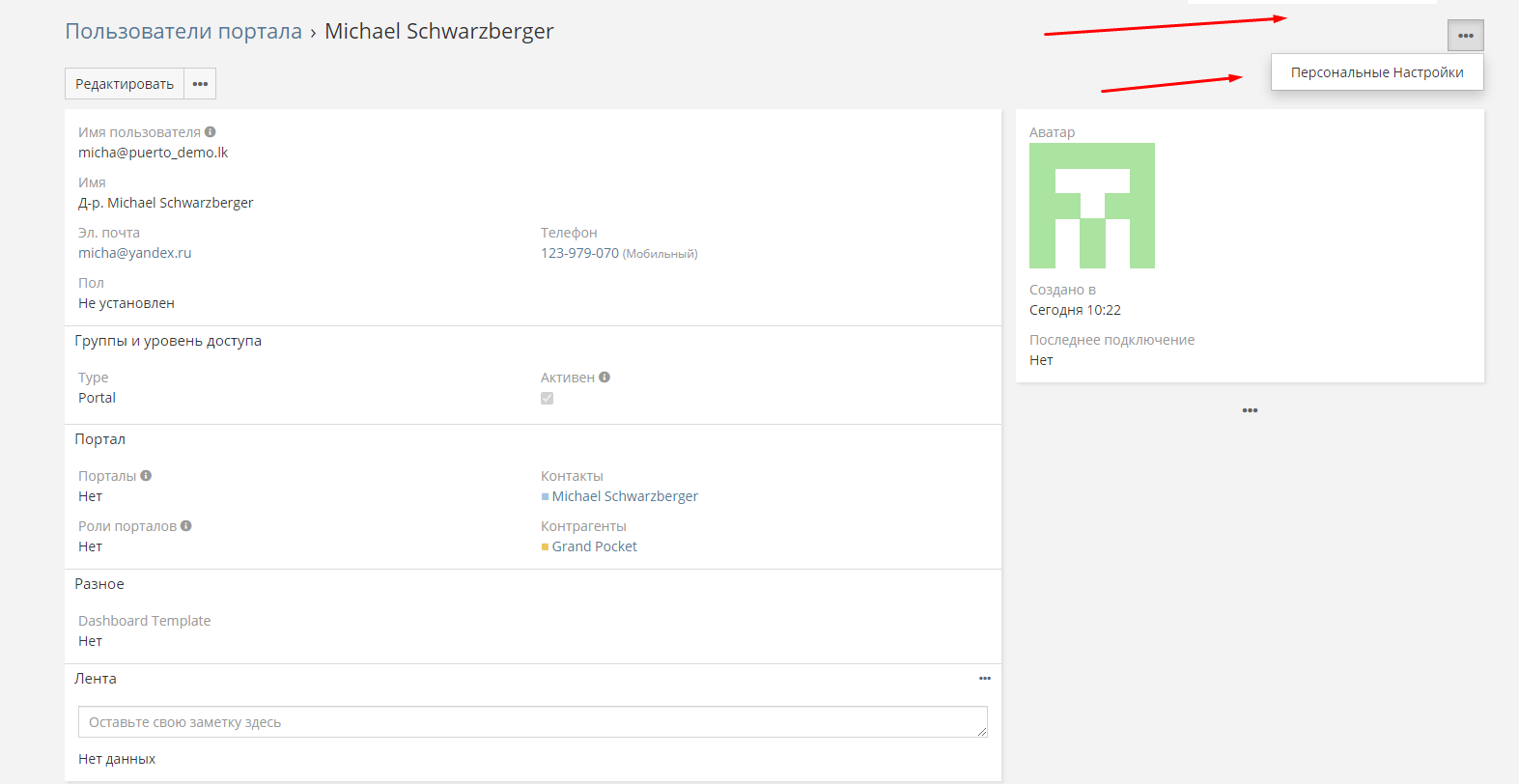Click the phone number 123-979-070
The width and height of the screenshot is (1519, 784).
click(579, 253)
